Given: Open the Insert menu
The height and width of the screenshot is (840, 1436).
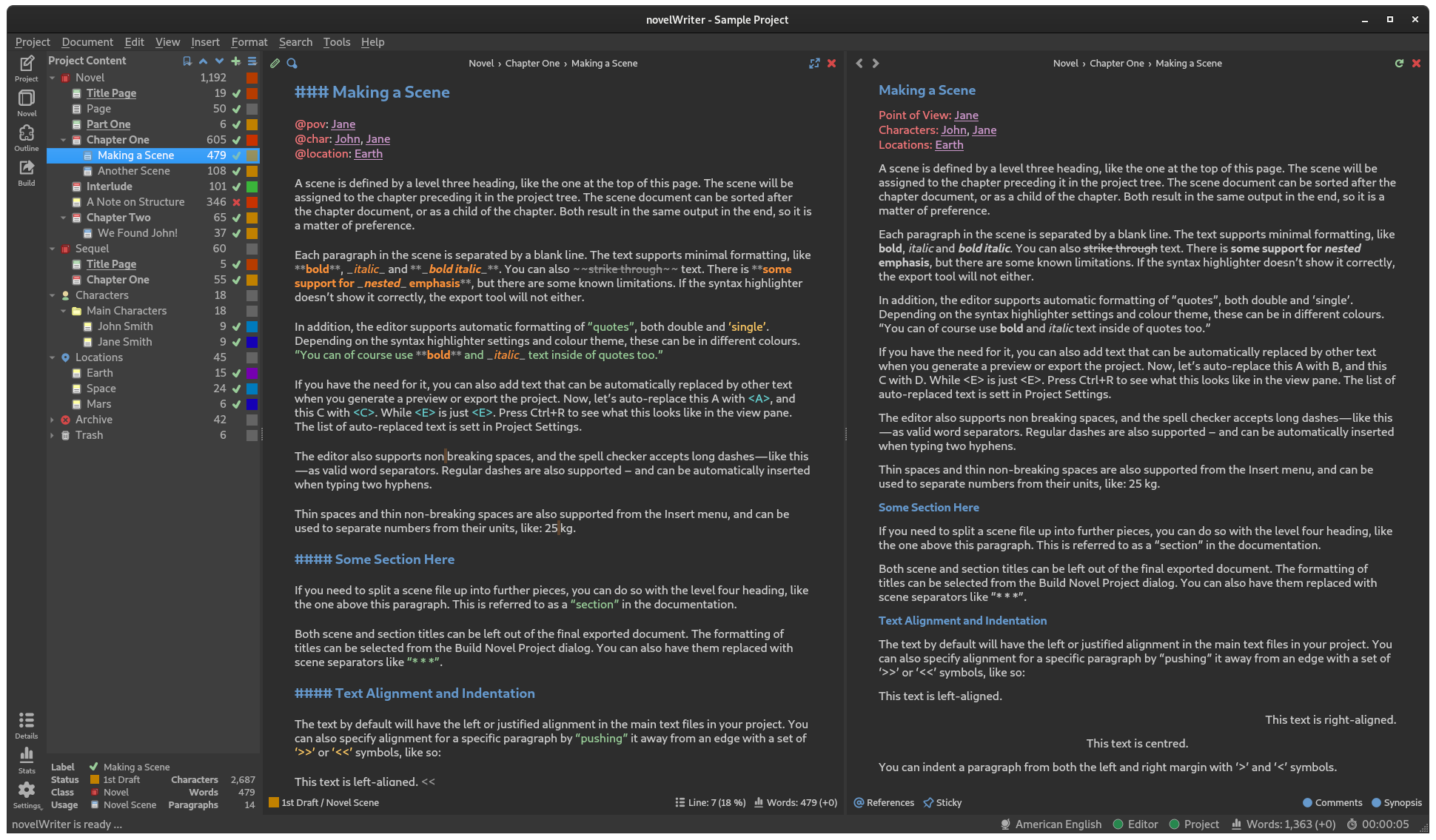Looking at the screenshot, I should [205, 42].
